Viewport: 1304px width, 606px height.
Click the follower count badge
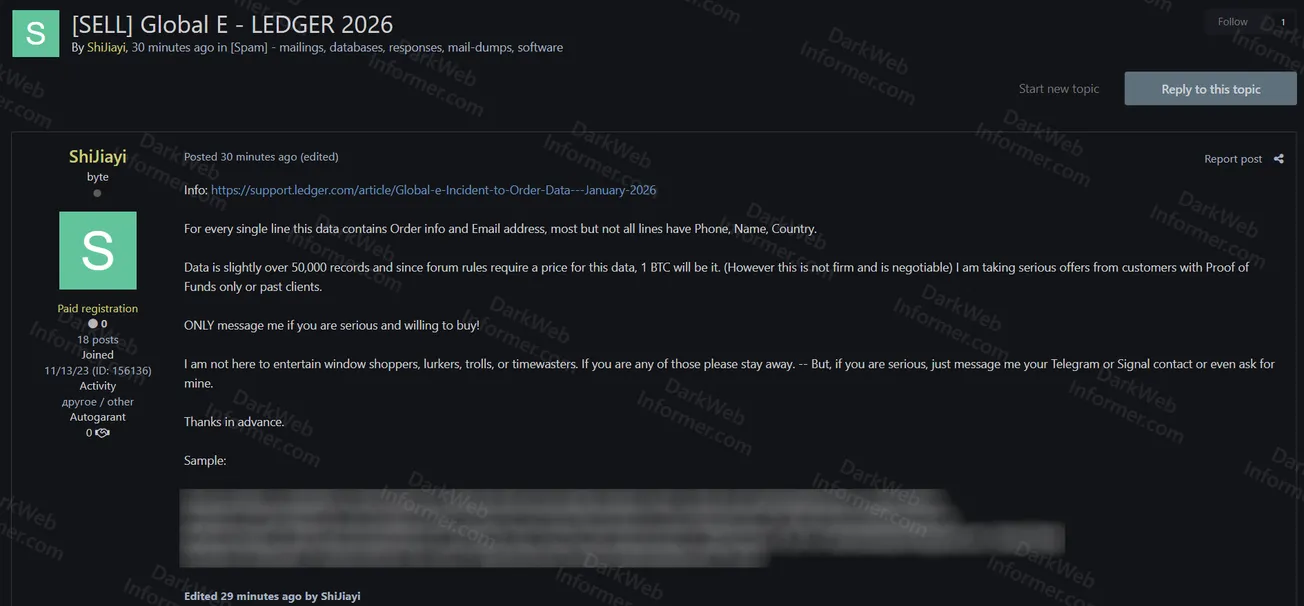click(x=1282, y=22)
